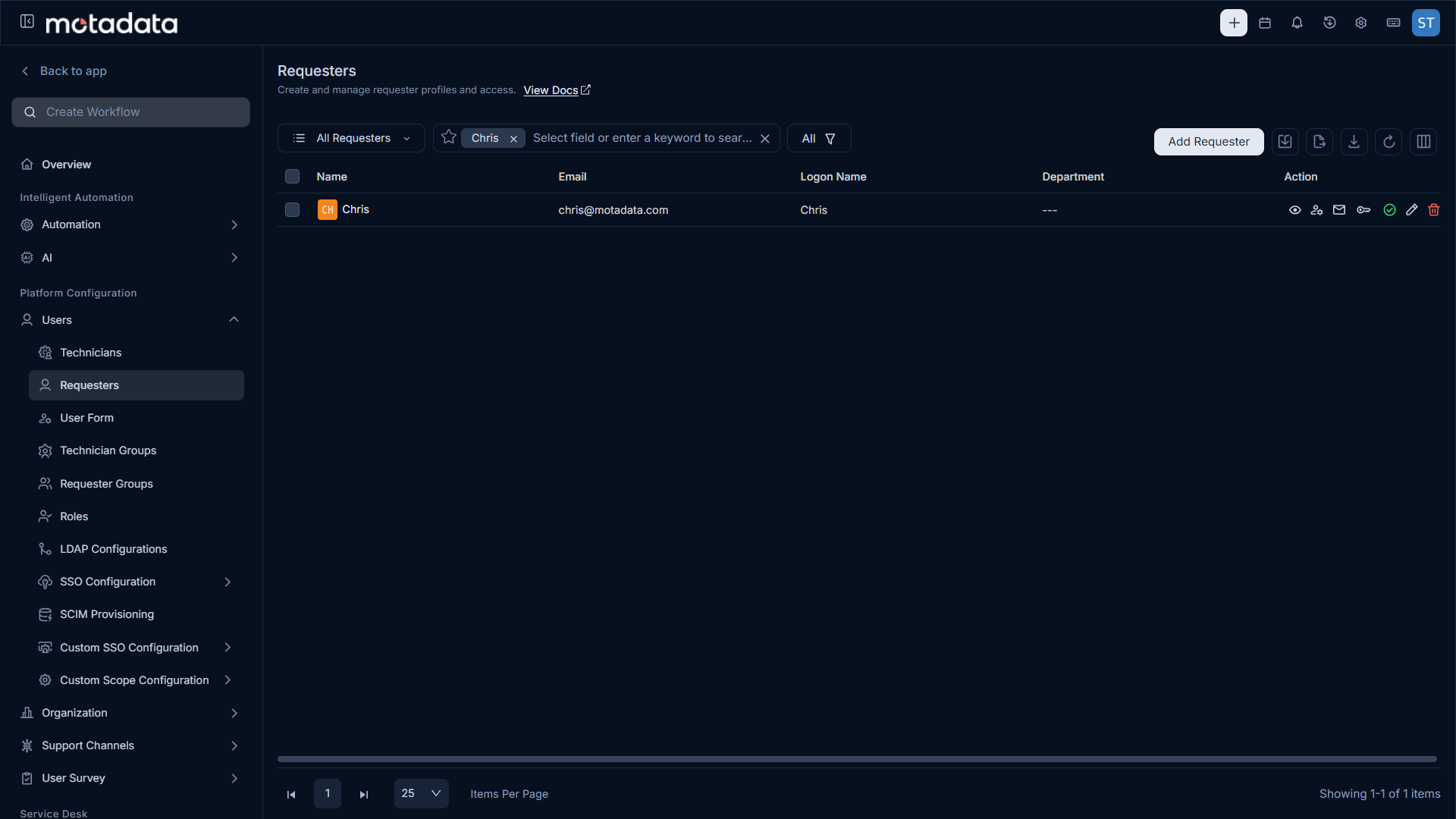This screenshot has width=1456, height=819.
Task: Open the column selection icon
Action: 1423,142
